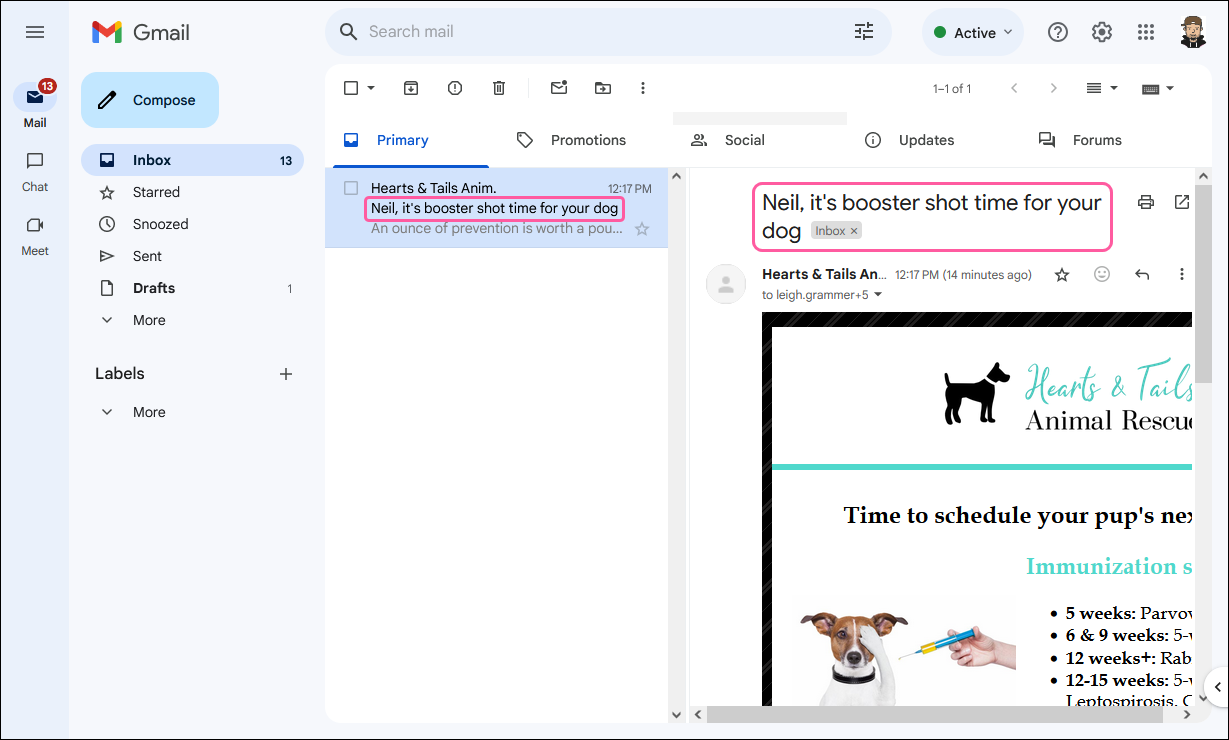This screenshot has height=740, width=1229.
Task: Open the main menu hamburger icon
Action: click(x=35, y=32)
